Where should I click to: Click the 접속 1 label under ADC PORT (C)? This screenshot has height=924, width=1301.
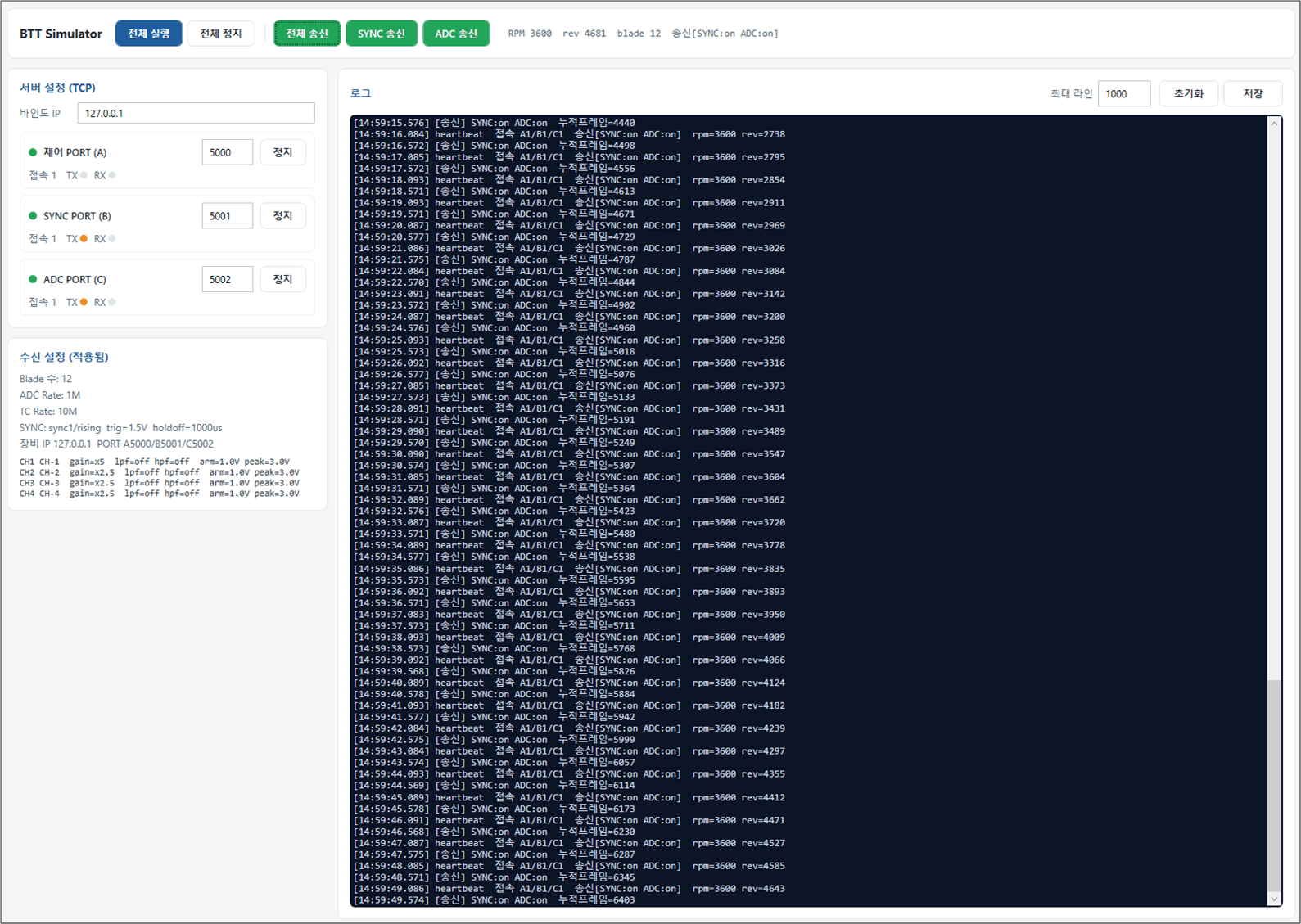pyautogui.click(x=43, y=302)
